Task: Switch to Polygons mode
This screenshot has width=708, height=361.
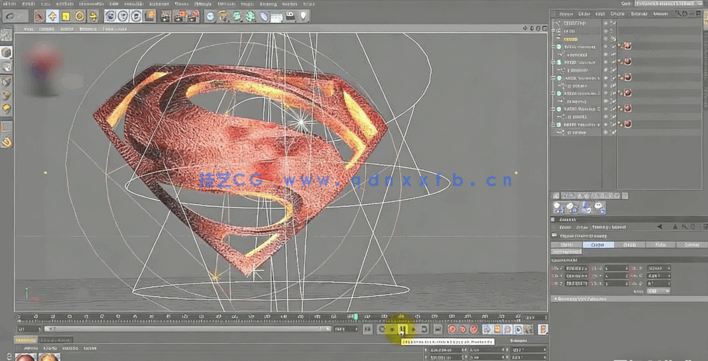Action: [x=6, y=109]
